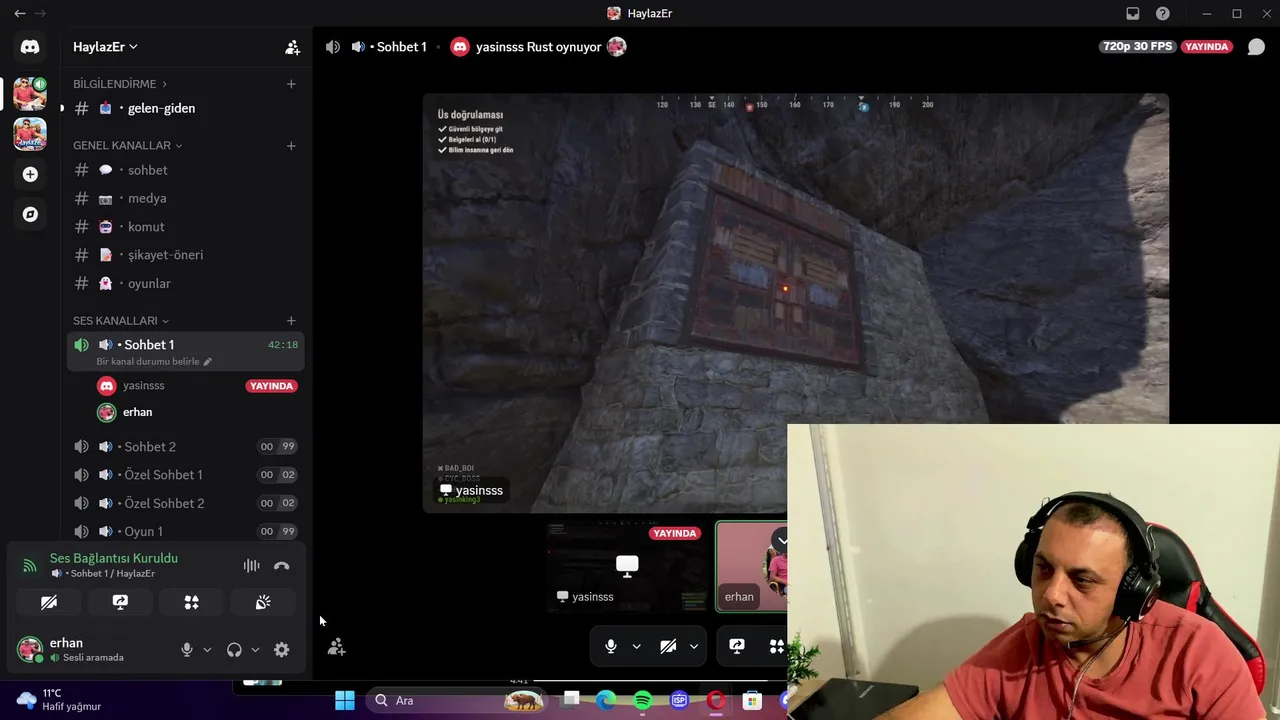Screen dimensions: 1280x720
Task: Set channel status 'Bir kanal durumu belirle'
Action: [154, 362]
